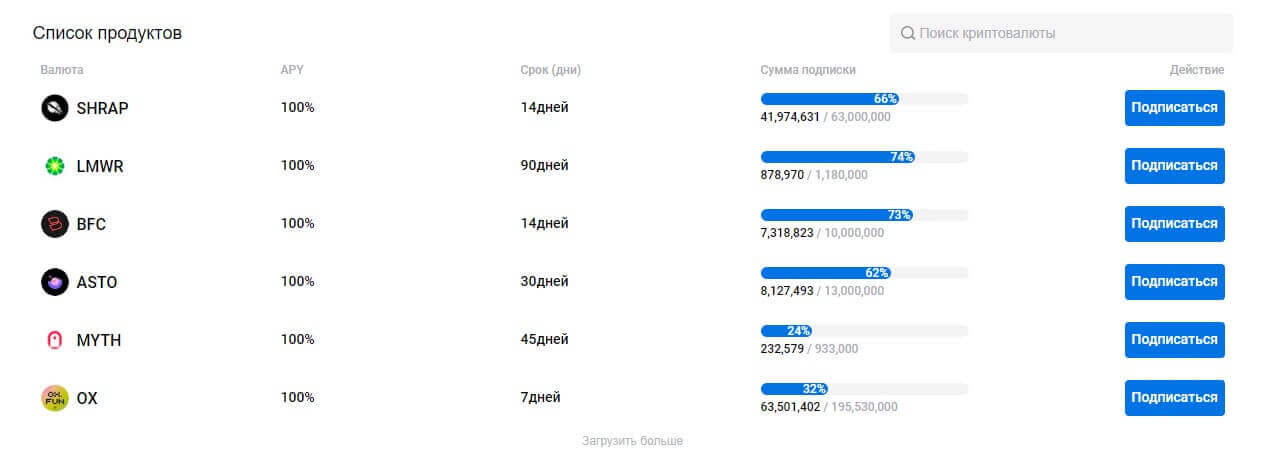The height and width of the screenshot is (454, 1277).
Task: Click the search magnifier icon
Action: pos(908,33)
